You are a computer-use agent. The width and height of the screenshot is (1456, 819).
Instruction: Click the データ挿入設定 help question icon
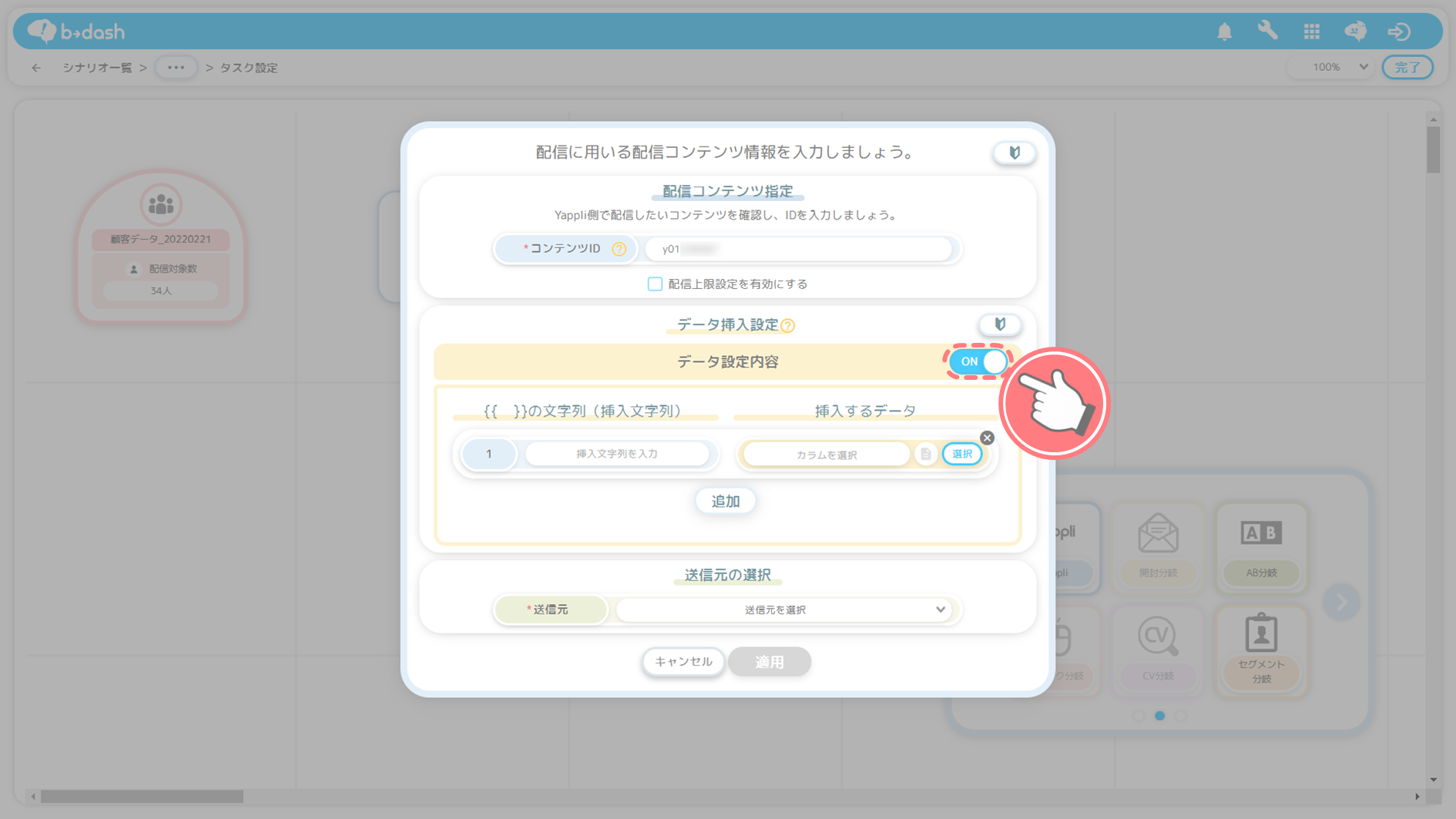click(x=787, y=325)
